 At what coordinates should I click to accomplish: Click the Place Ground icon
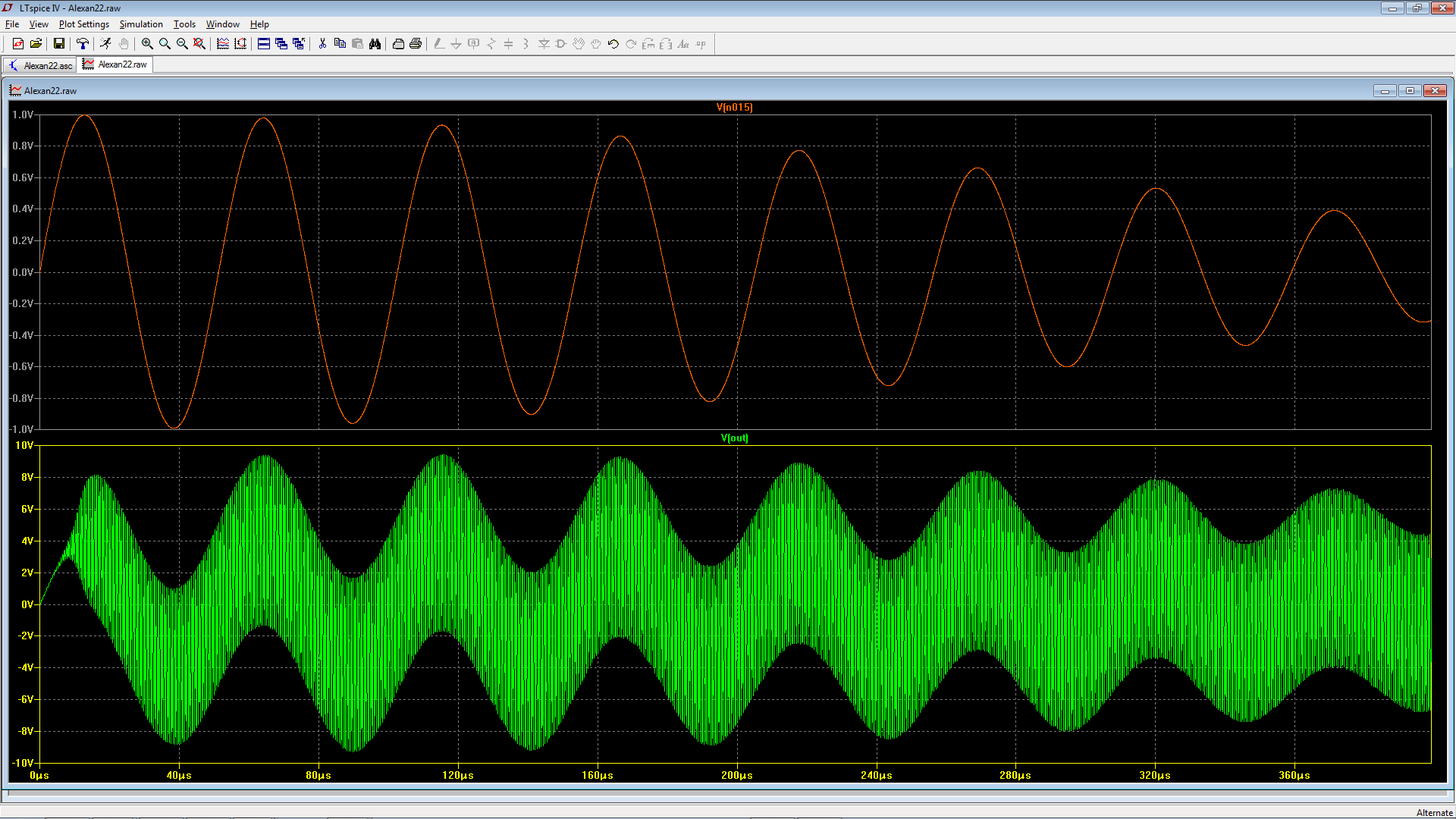457,44
